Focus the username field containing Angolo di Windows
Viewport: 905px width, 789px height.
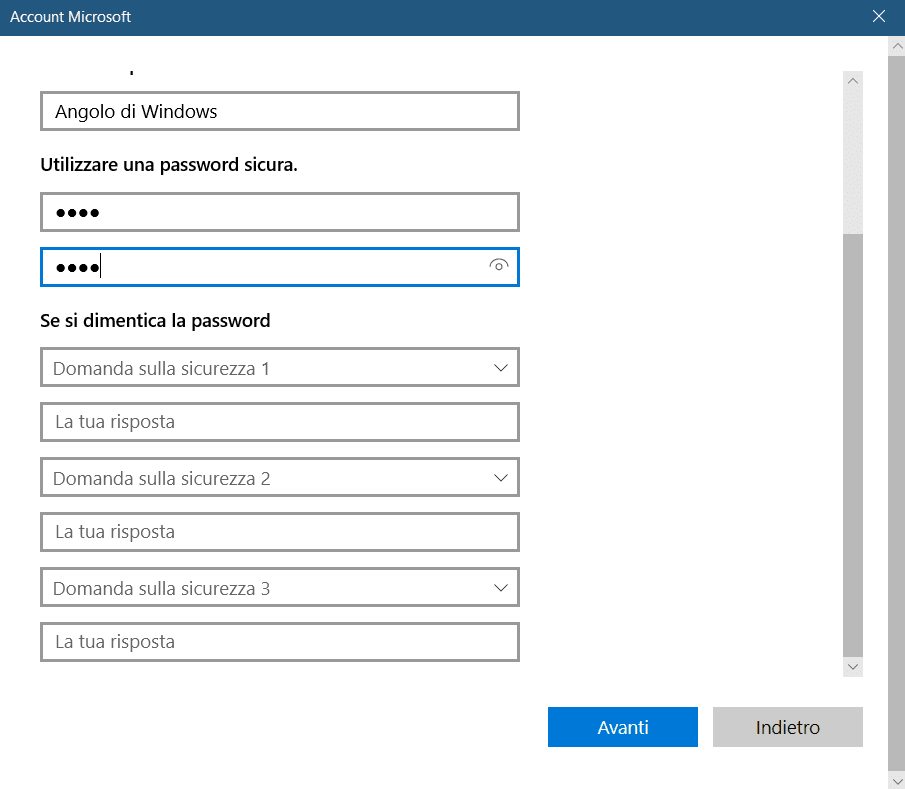280,111
